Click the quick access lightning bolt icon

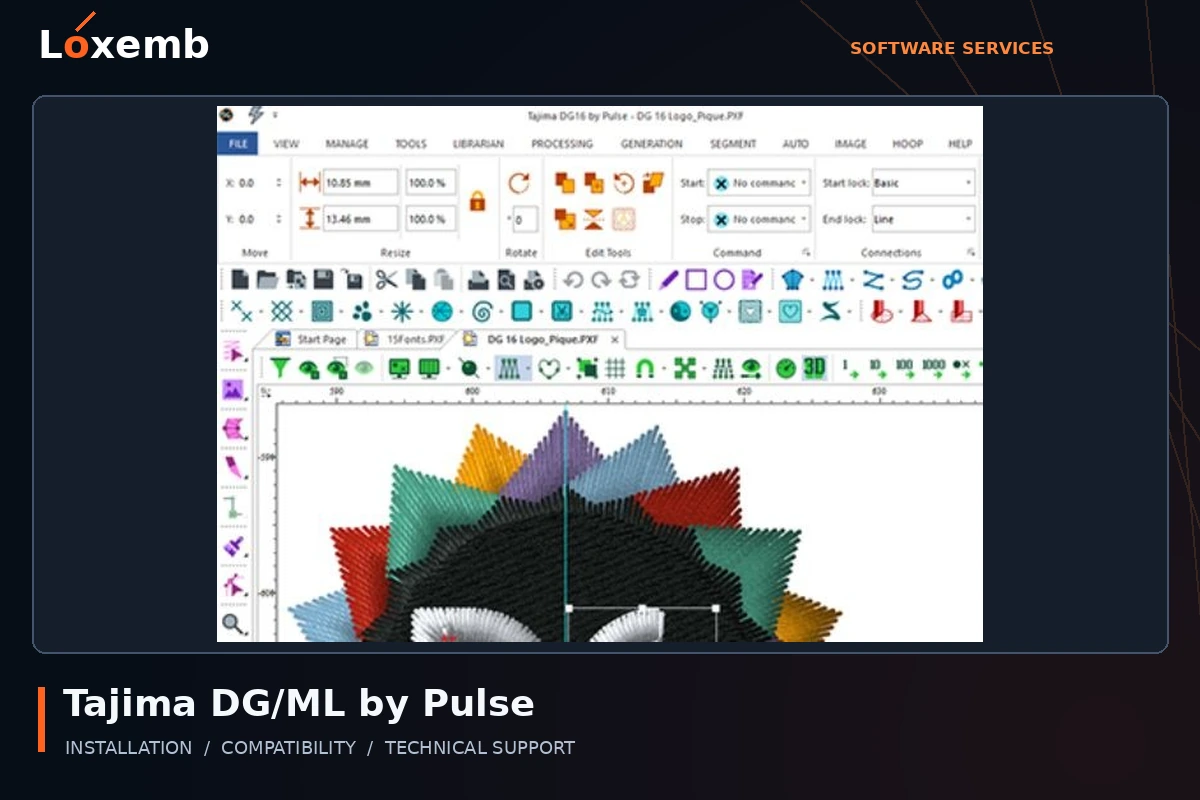(256, 116)
